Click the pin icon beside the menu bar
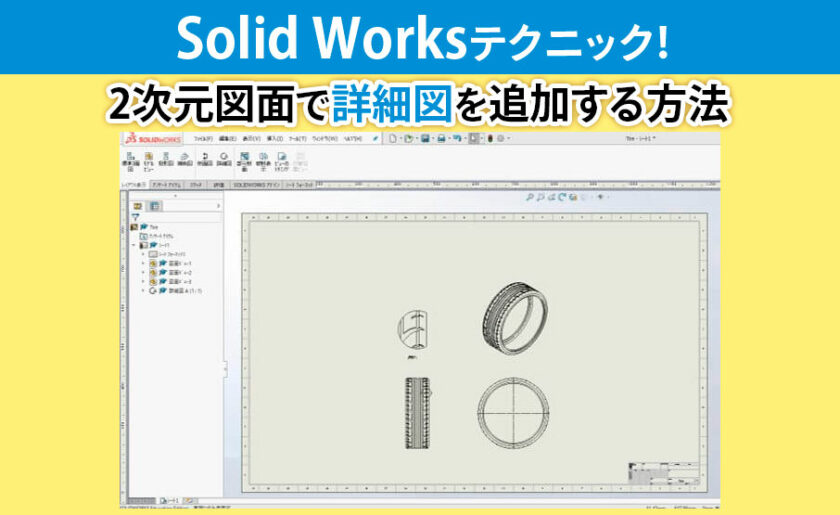This screenshot has height=515, width=840. (376, 139)
